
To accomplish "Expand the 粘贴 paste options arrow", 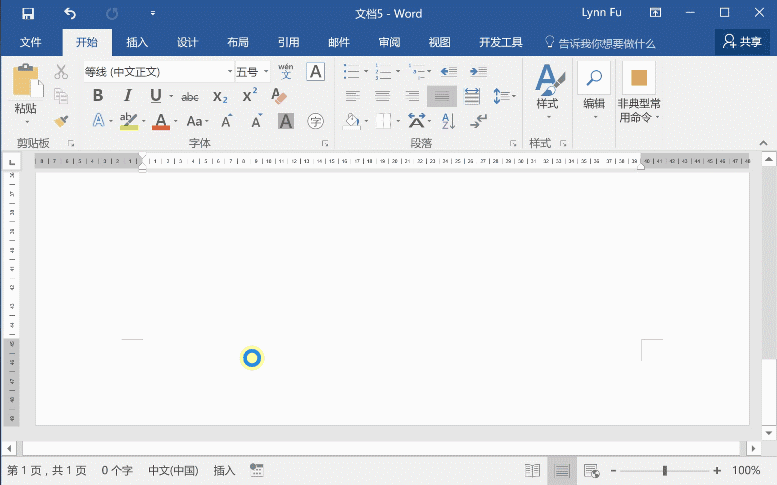I will [x=26, y=122].
